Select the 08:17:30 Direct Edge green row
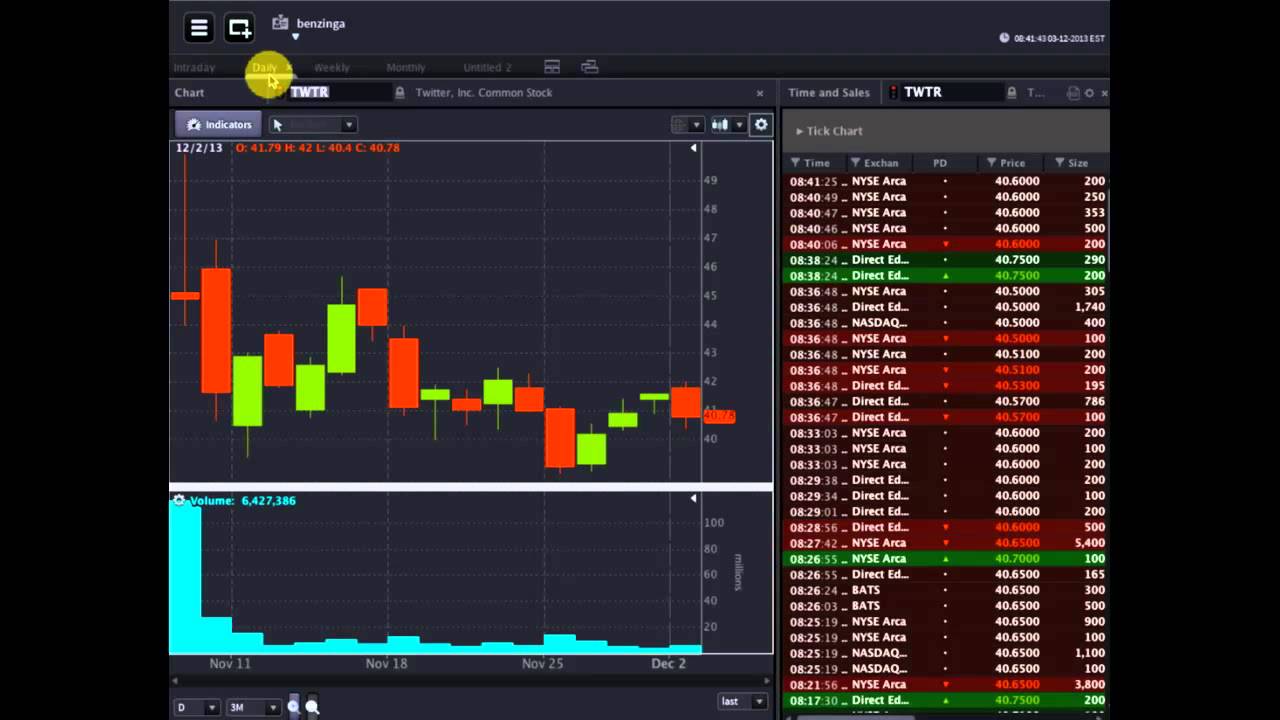The height and width of the screenshot is (720, 1280). (946, 701)
